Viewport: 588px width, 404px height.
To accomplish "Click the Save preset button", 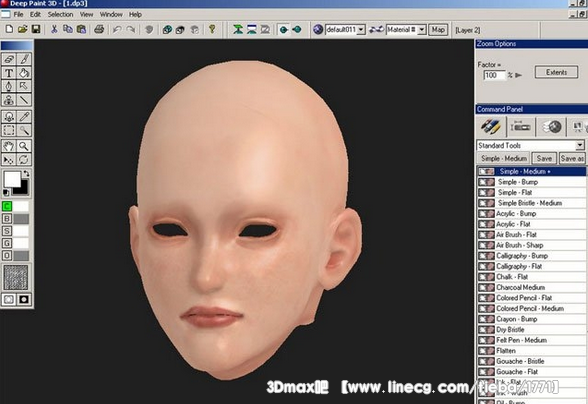I will [x=544, y=158].
